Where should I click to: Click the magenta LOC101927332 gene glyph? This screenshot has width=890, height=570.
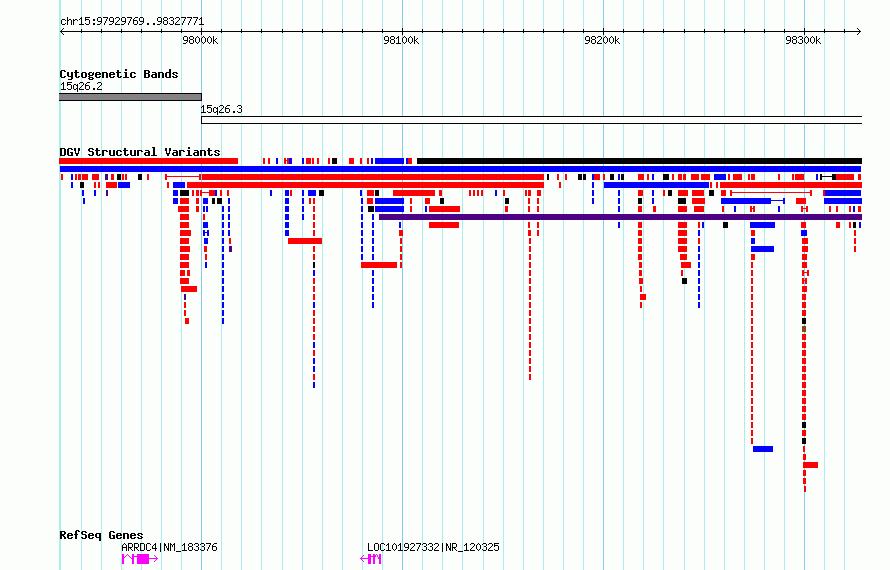(371, 559)
